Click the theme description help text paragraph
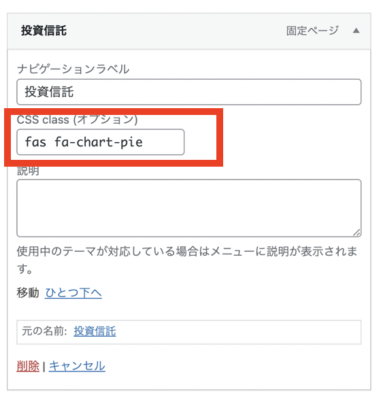Image resolution: width=381 pixels, height=400 pixels. point(187,260)
